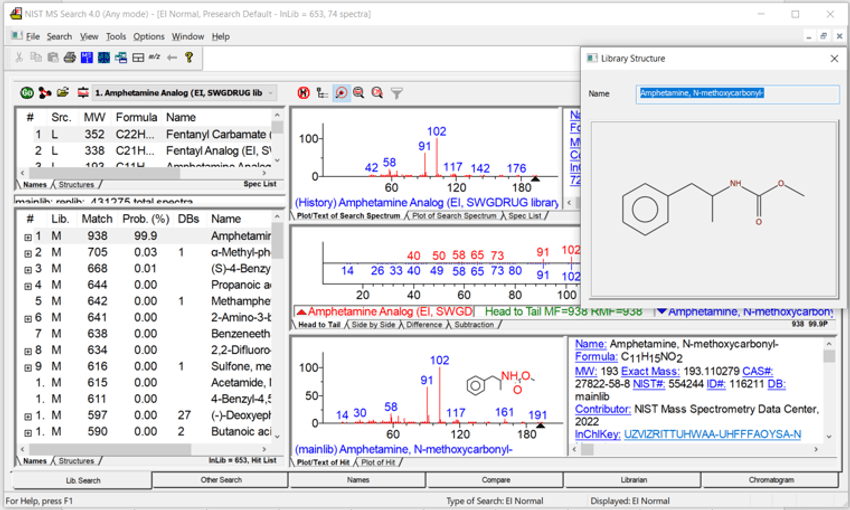Click the yellow question mark help icon
This screenshot has width=850, height=510.
point(189,57)
